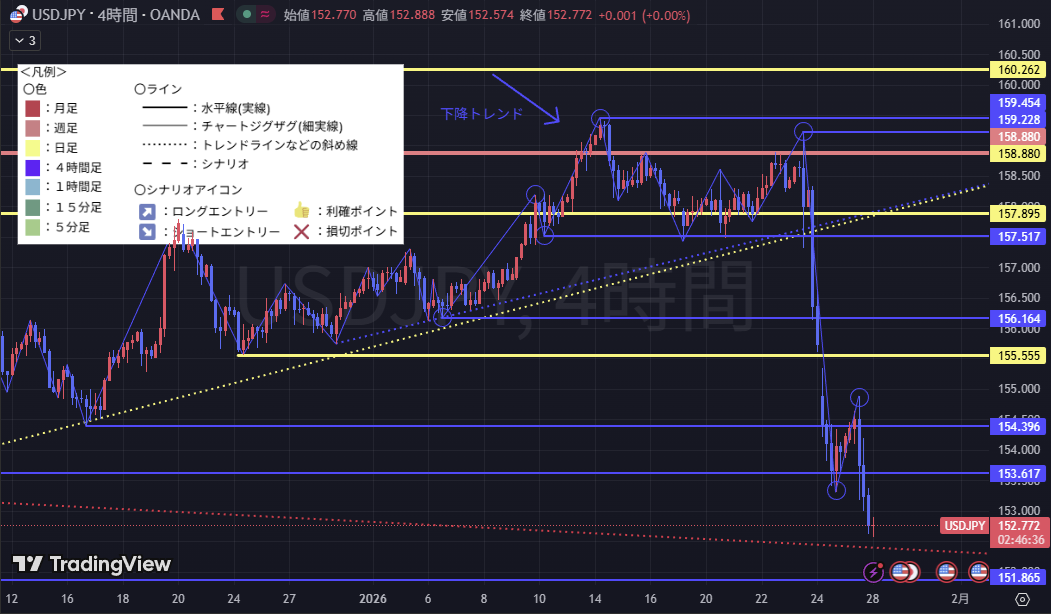
Task: Expand the collapsed indicators list showing 3
Action: 24,41
